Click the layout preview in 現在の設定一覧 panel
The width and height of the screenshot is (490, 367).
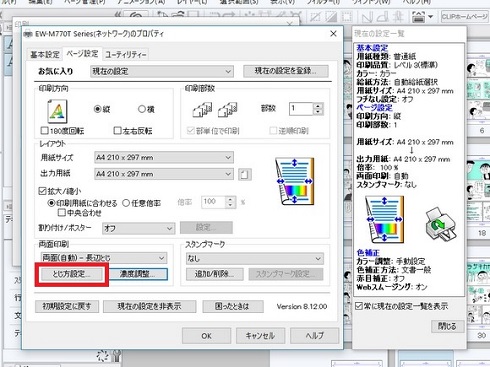click(x=384, y=219)
